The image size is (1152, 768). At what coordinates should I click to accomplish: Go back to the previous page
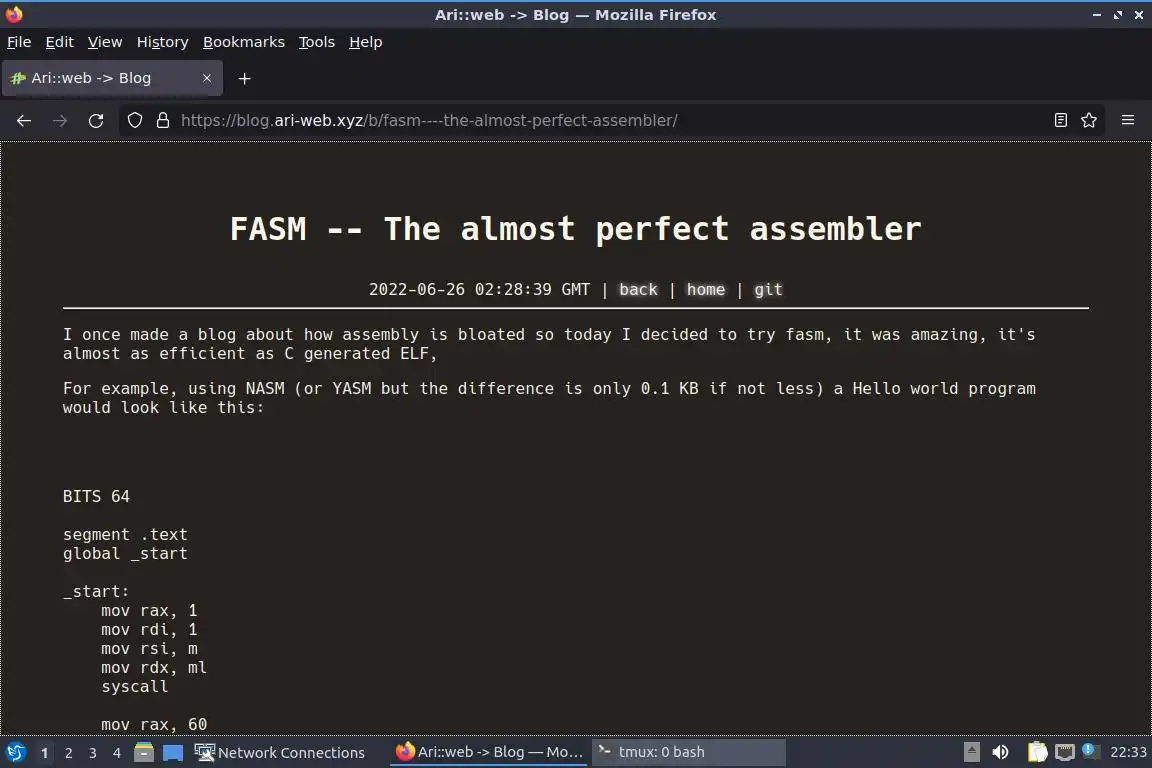click(x=24, y=121)
